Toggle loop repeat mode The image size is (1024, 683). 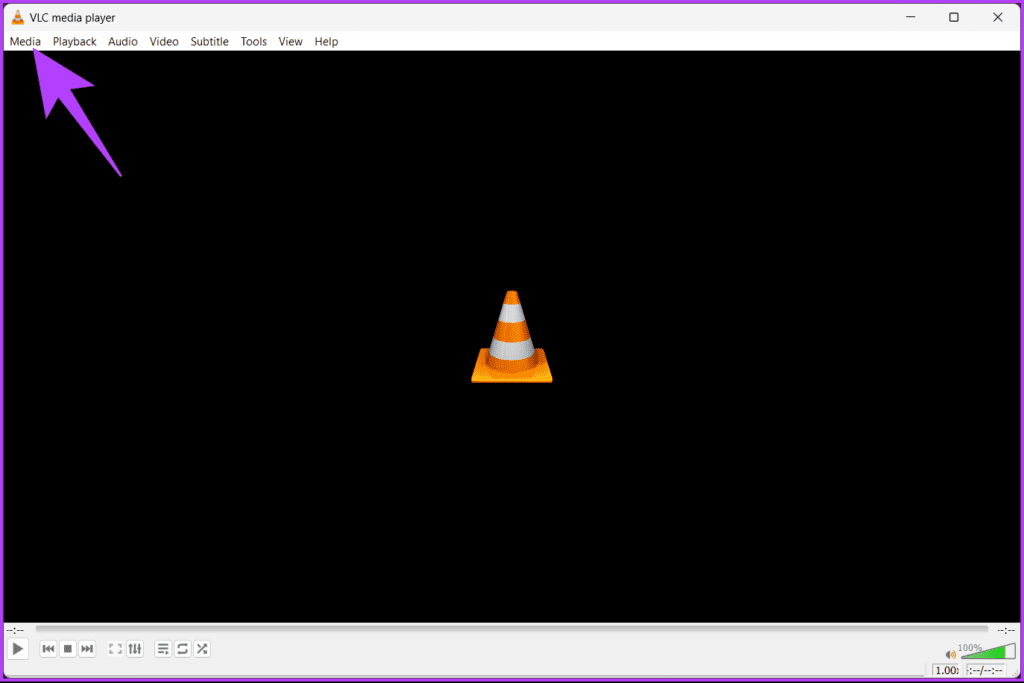tap(183, 649)
